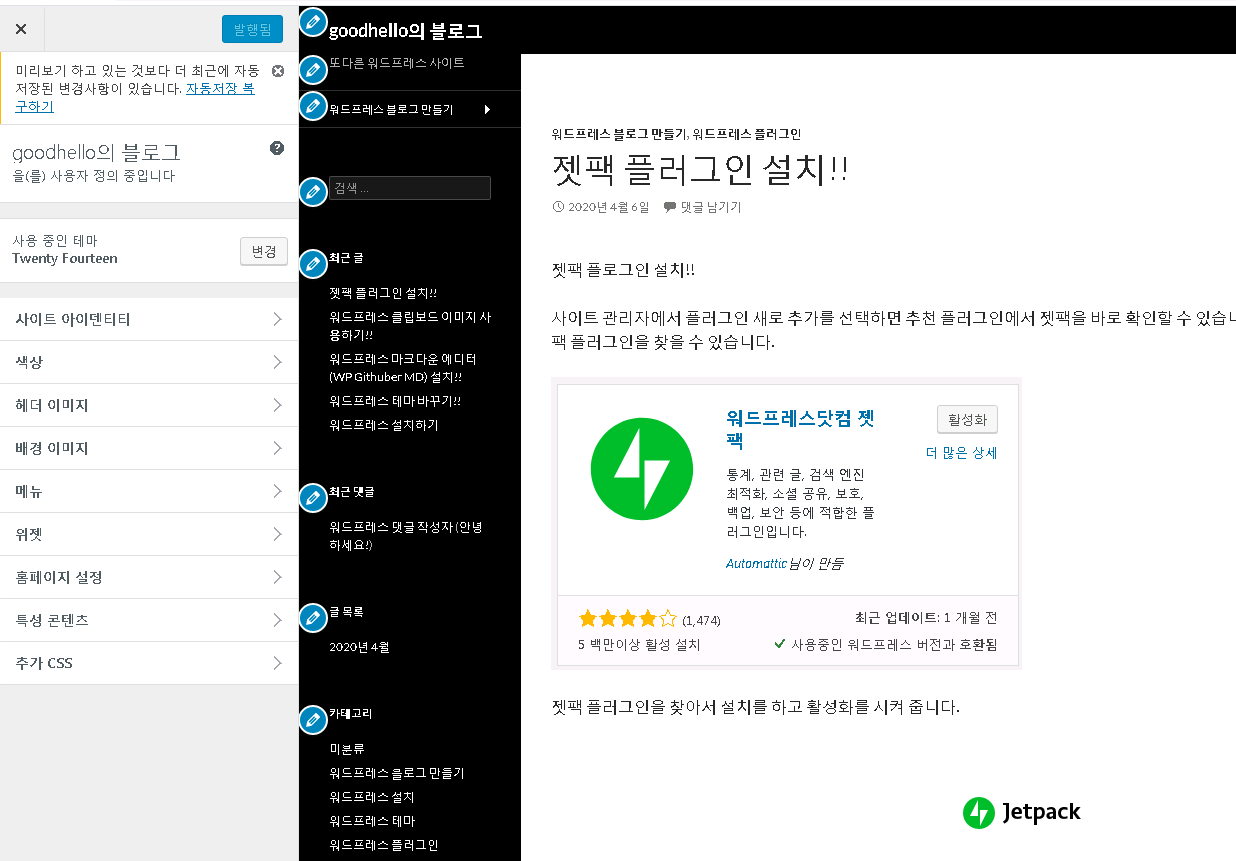Click the 변경 theme change button
The width and height of the screenshot is (1236, 861).
pos(264,251)
